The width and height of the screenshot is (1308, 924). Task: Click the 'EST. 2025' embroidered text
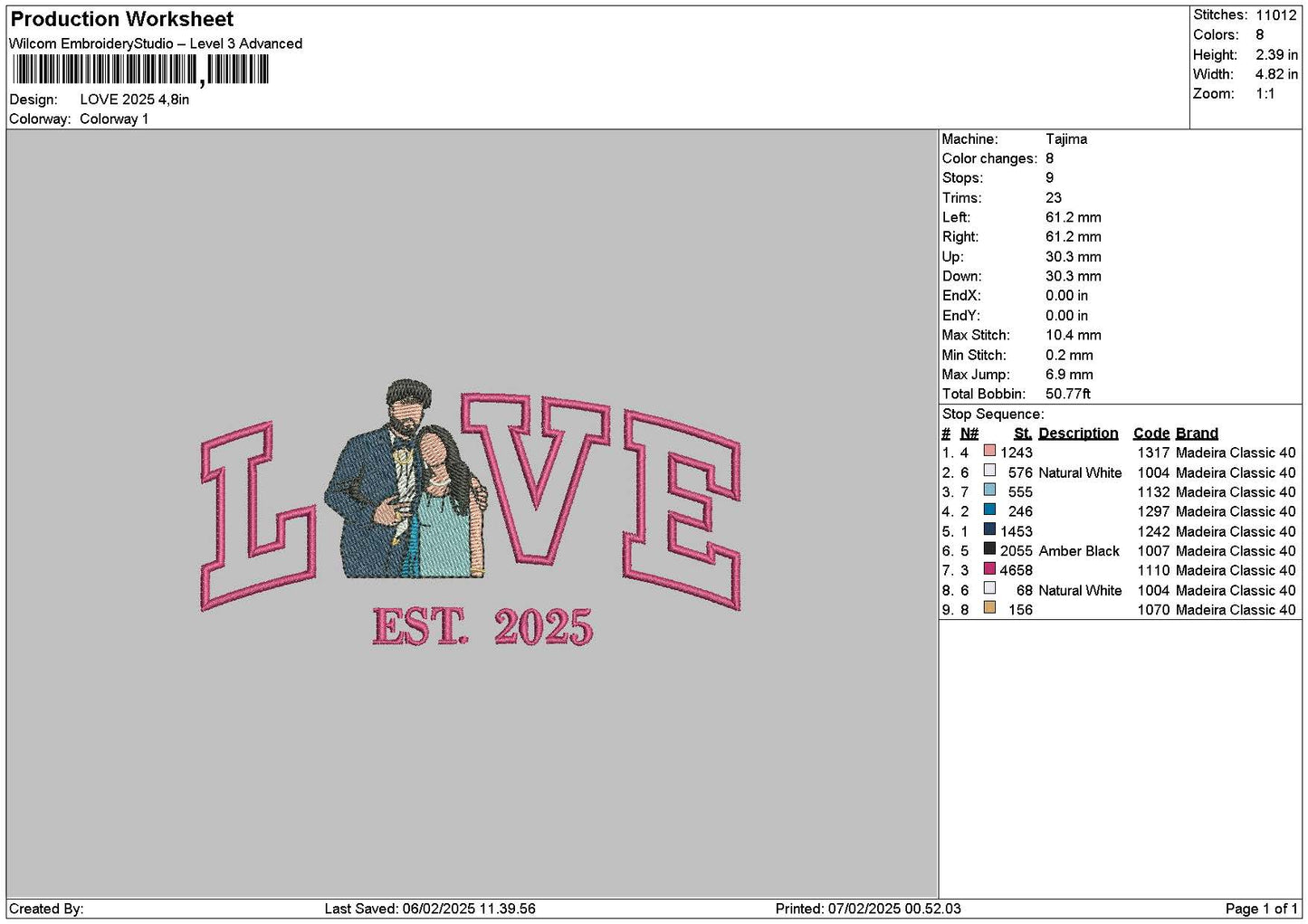pos(482,626)
